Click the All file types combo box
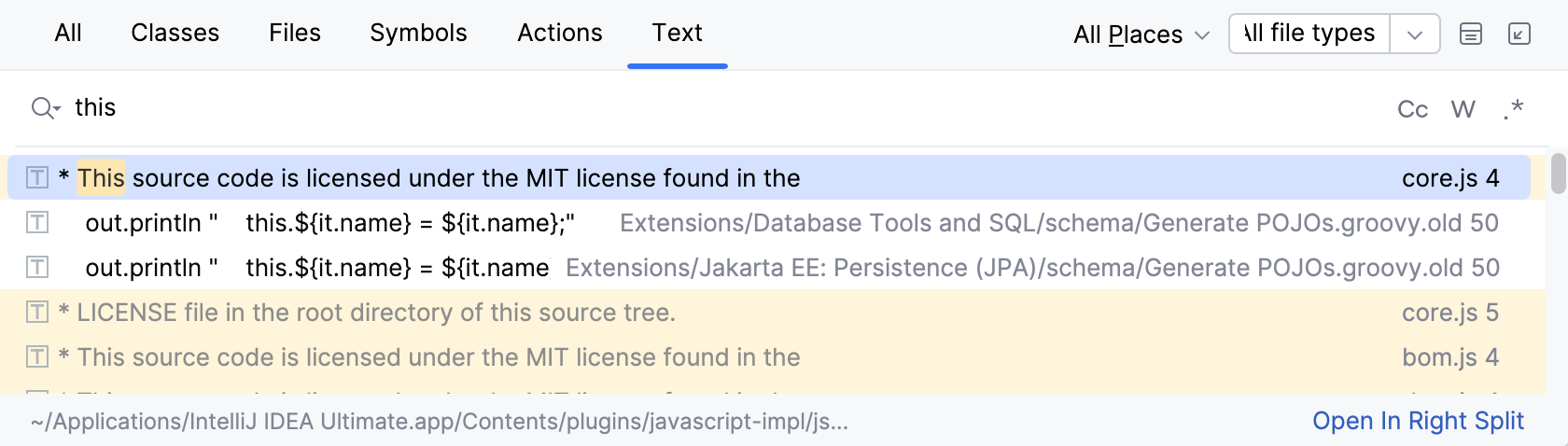Image resolution: width=1568 pixels, height=446 pixels. coord(1309,34)
